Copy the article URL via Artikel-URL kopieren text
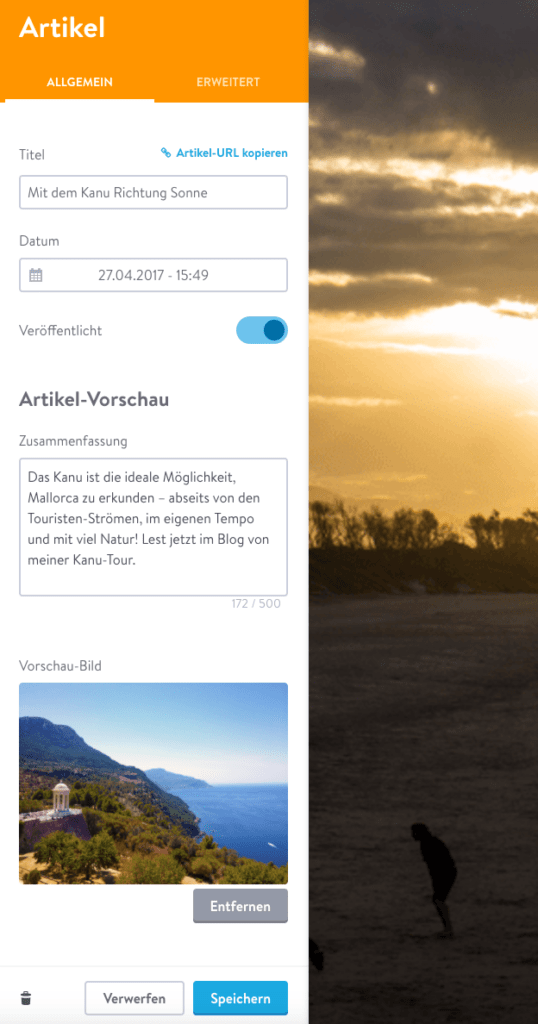Viewport: 538px width, 1024px height. click(x=232, y=153)
